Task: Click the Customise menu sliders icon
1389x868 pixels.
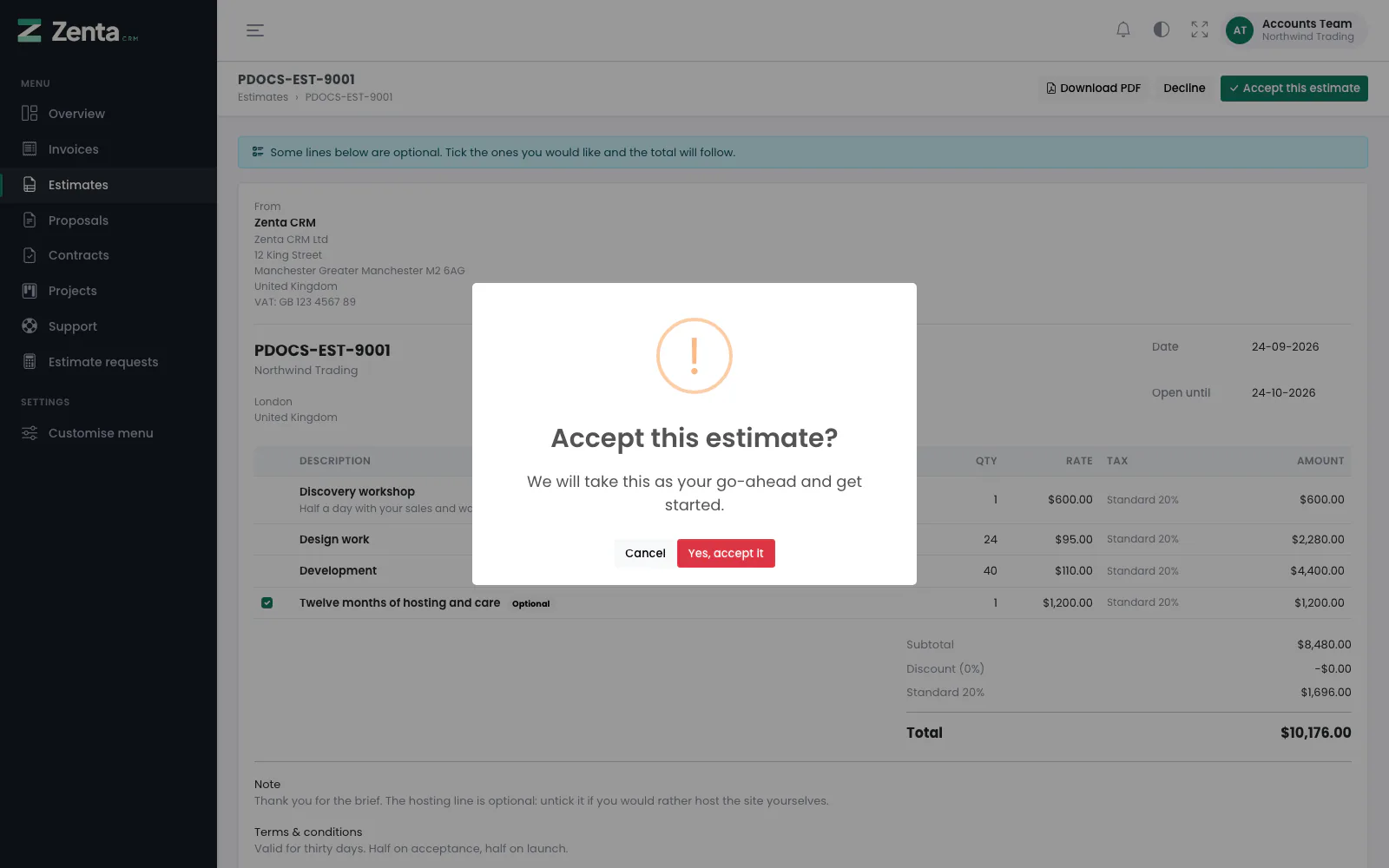Action: (30, 433)
